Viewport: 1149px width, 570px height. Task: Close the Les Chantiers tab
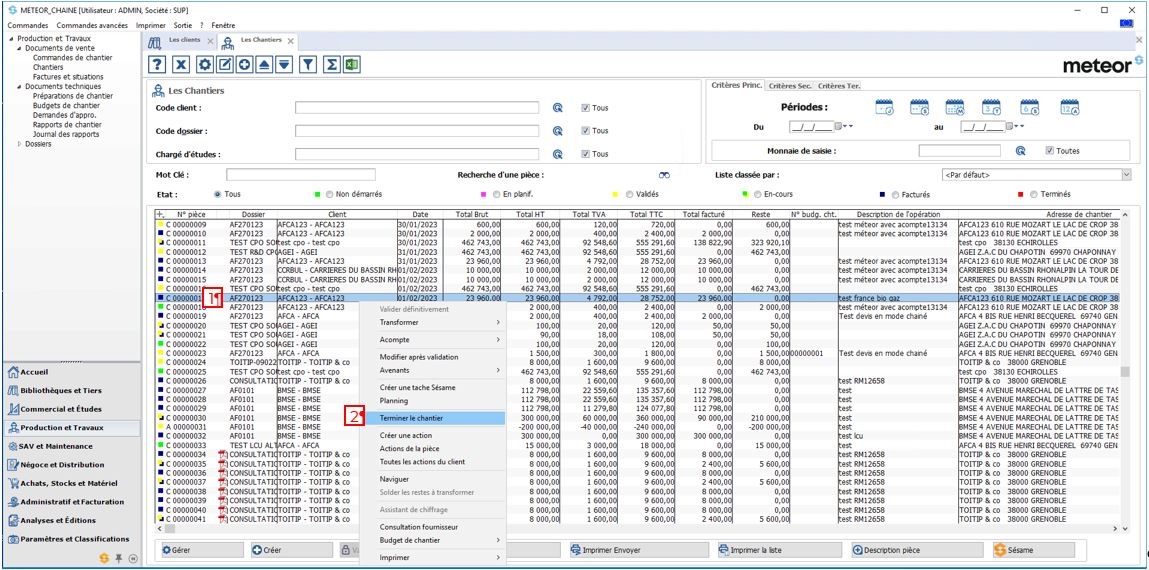[x=290, y=41]
